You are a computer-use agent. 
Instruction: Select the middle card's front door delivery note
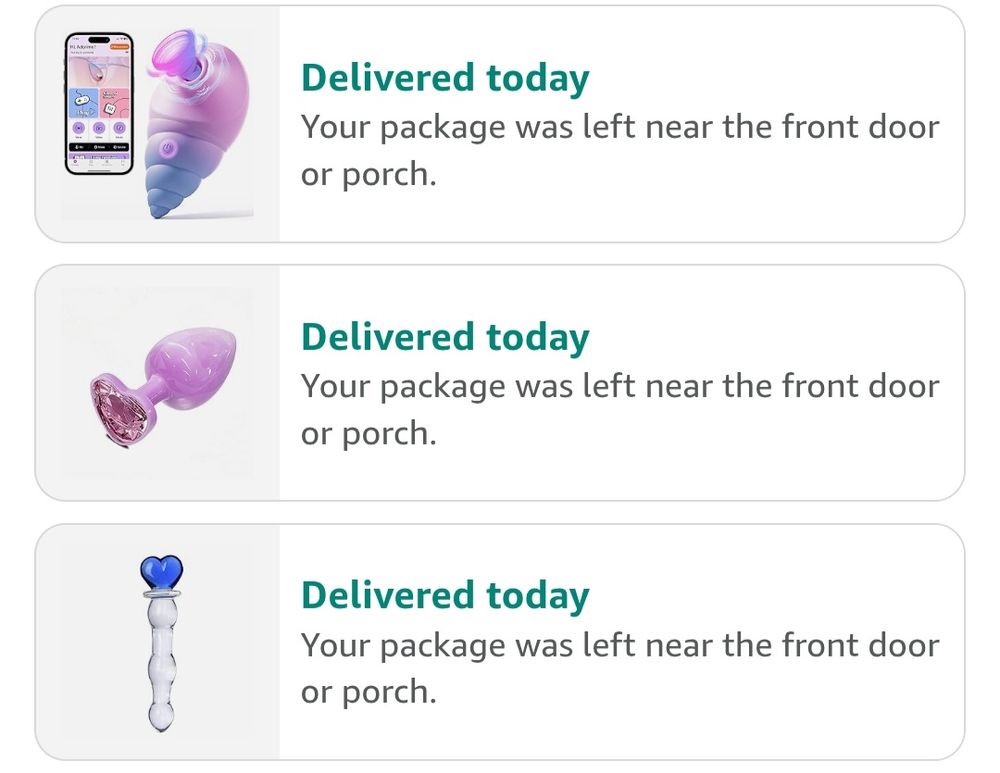point(620,386)
